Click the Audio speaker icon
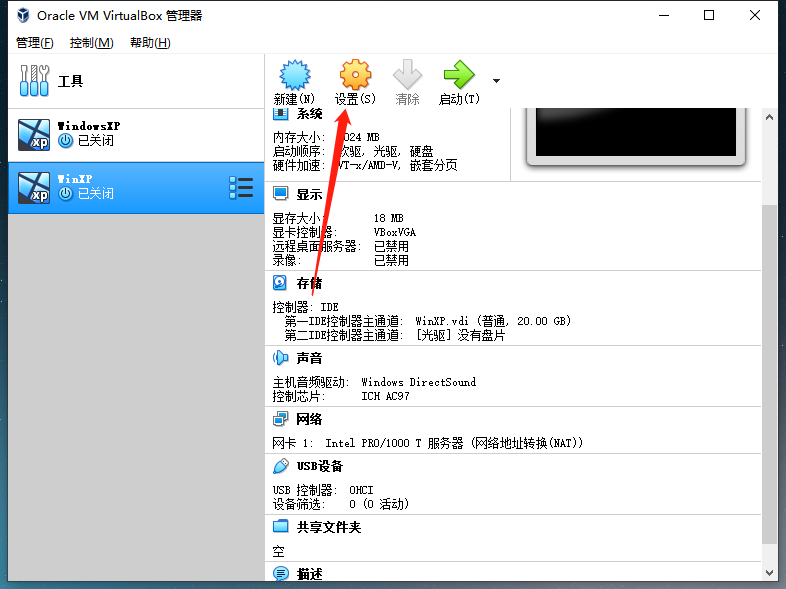Viewport: 786px width, 589px height. tap(281, 358)
